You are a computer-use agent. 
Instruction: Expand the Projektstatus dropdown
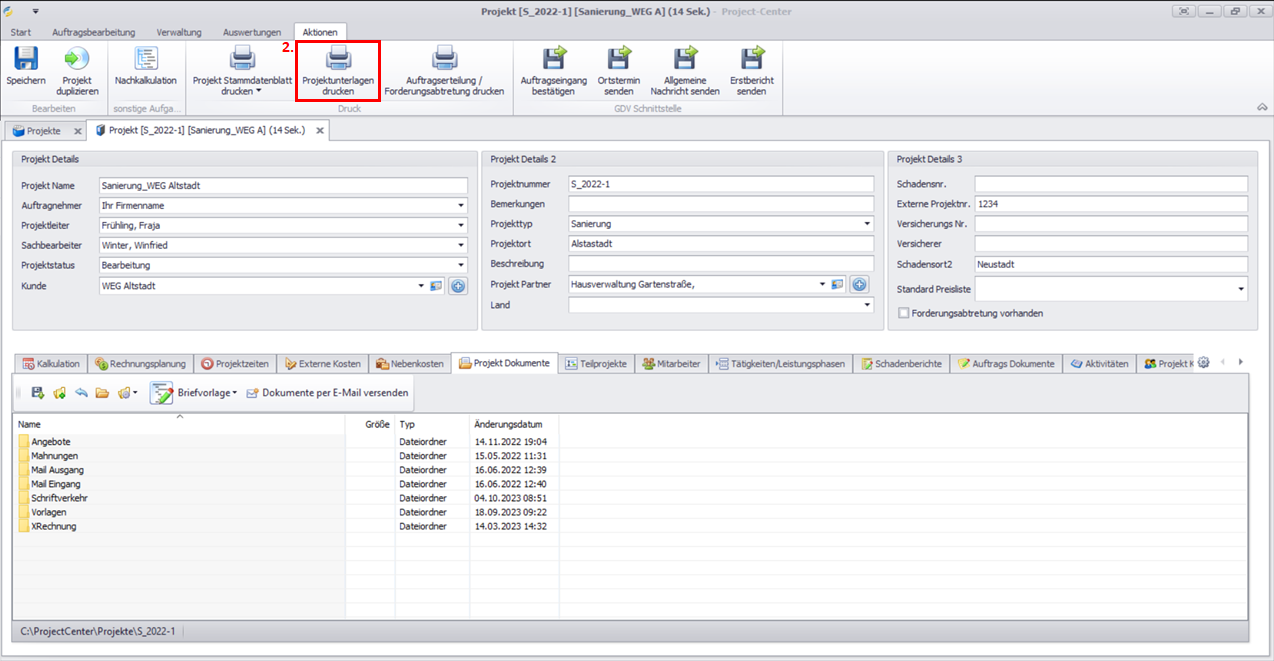[x=461, y=266]
